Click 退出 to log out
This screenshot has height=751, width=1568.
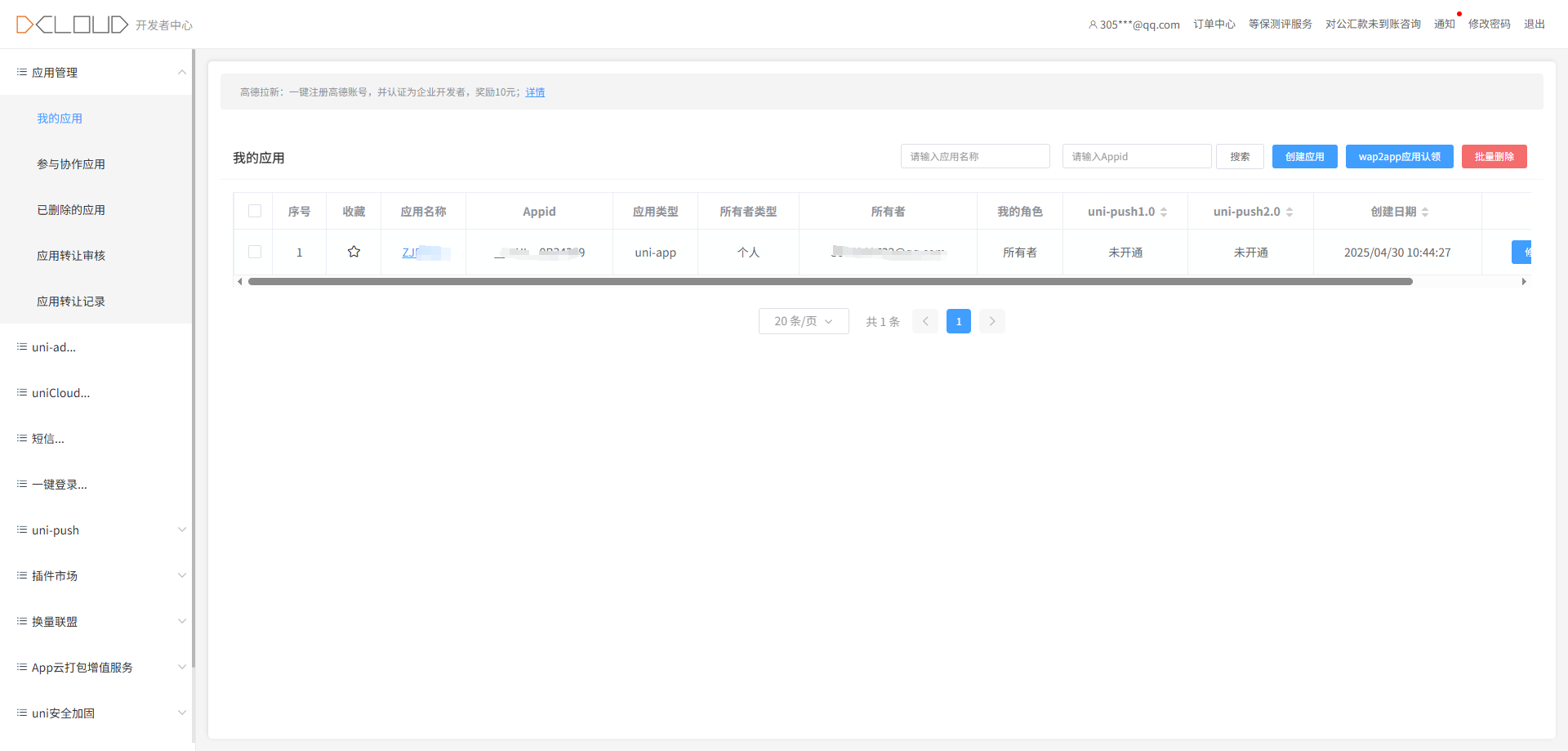pyautogui.click(x=1535, y=25)
